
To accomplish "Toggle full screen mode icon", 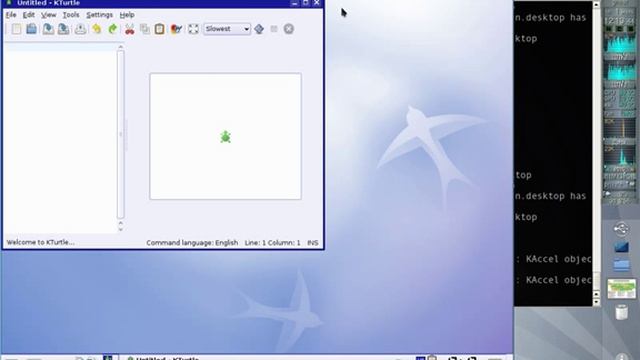I will [193, 29].
